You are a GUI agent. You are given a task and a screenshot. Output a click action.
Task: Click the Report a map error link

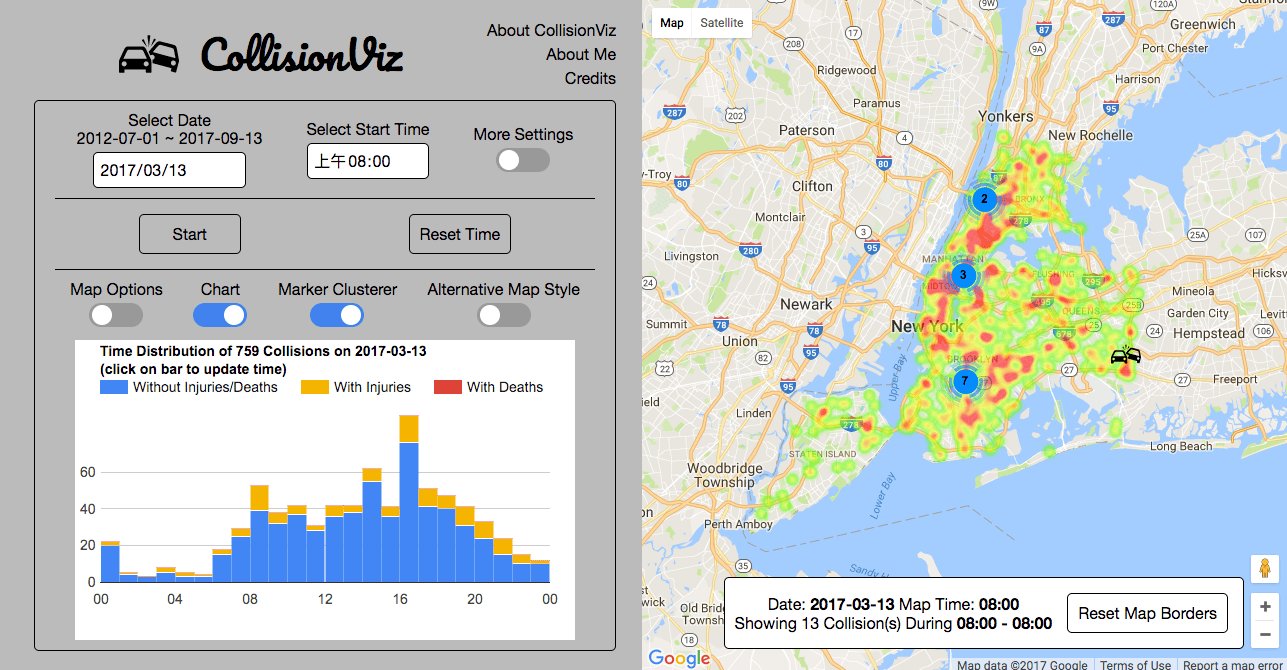(1232, 665)
